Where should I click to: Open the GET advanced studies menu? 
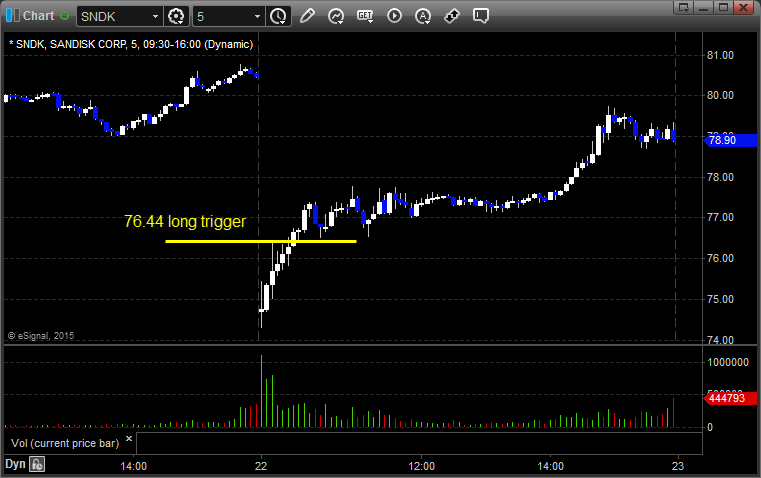(365, 16)
